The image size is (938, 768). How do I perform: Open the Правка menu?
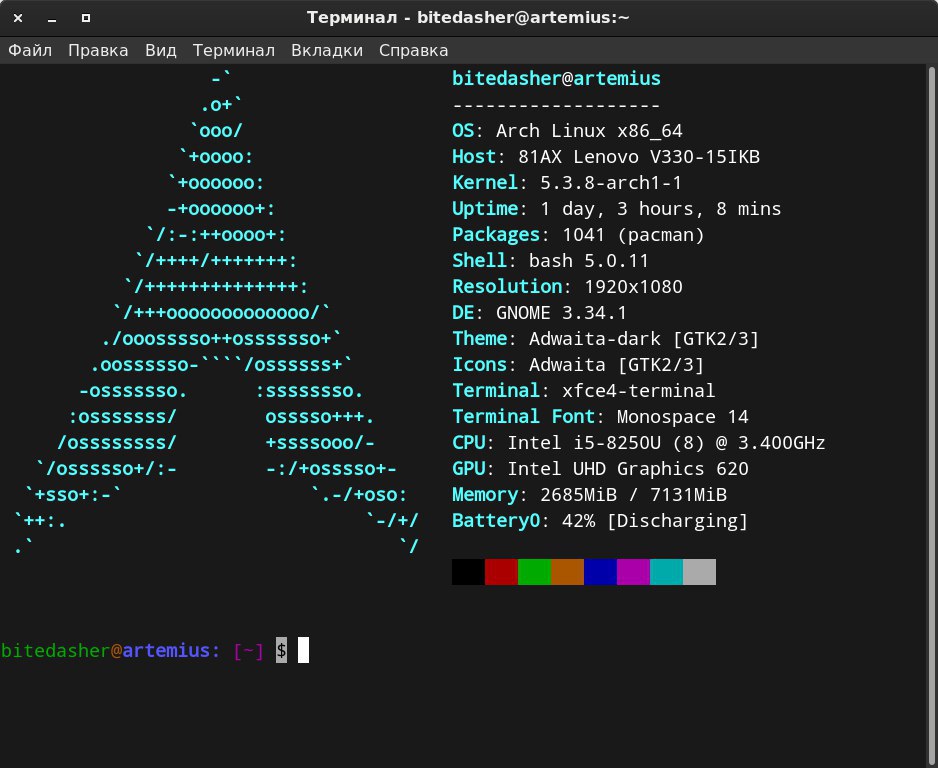click(x=98, y=50)
